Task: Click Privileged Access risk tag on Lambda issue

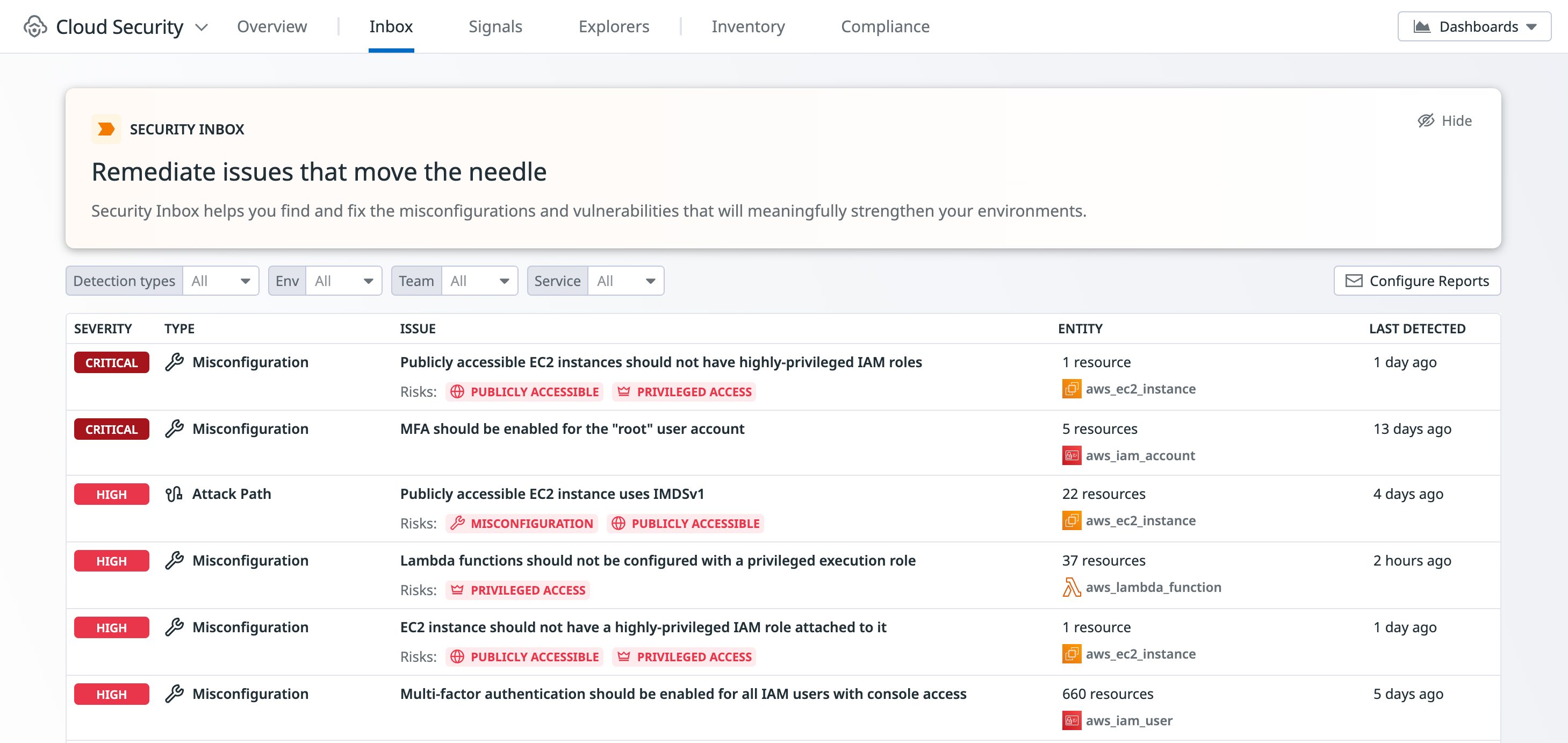Action: (x=518, y=590)
